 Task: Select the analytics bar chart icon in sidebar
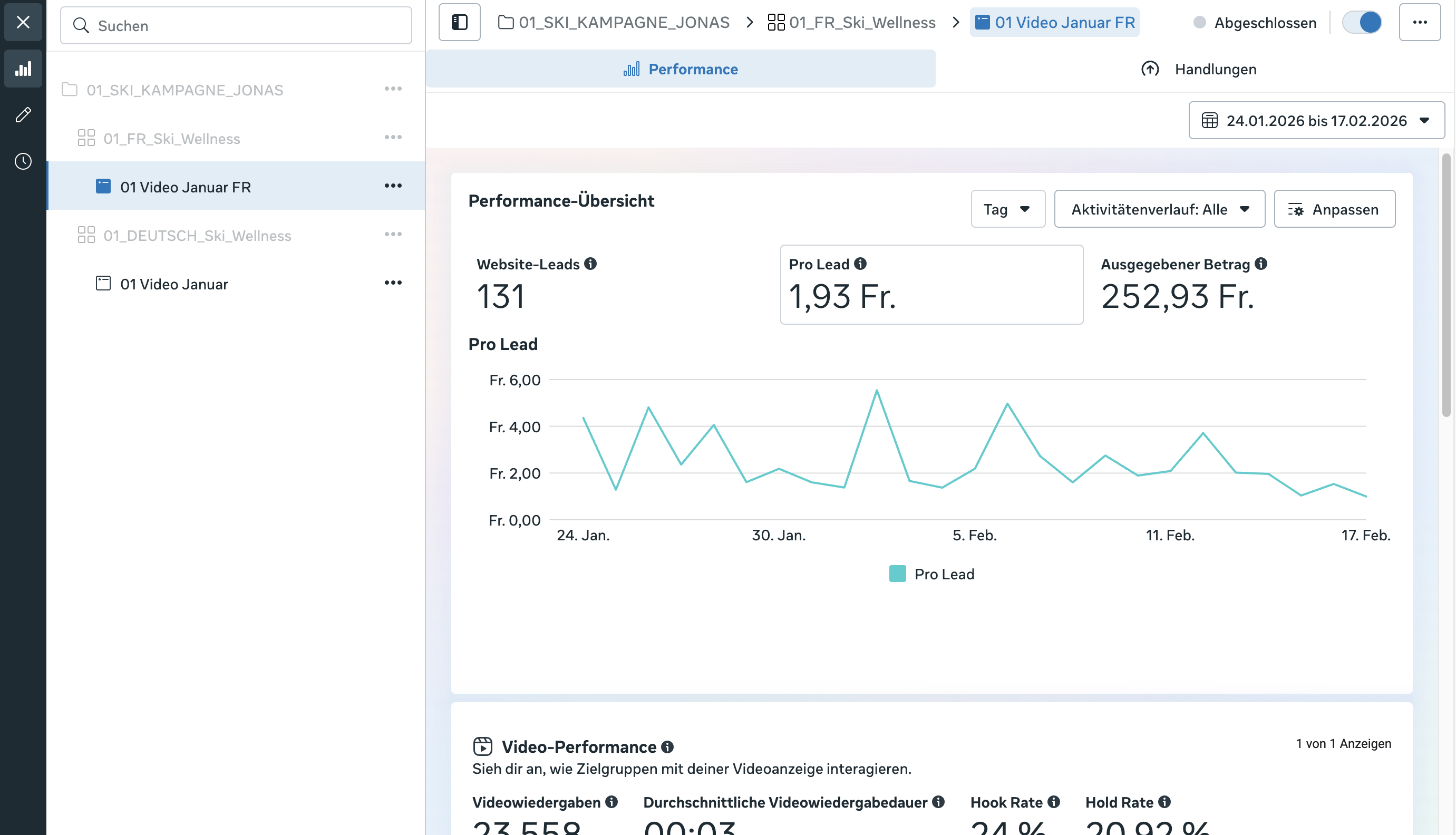pyautogui.click(x=22, y=68)
